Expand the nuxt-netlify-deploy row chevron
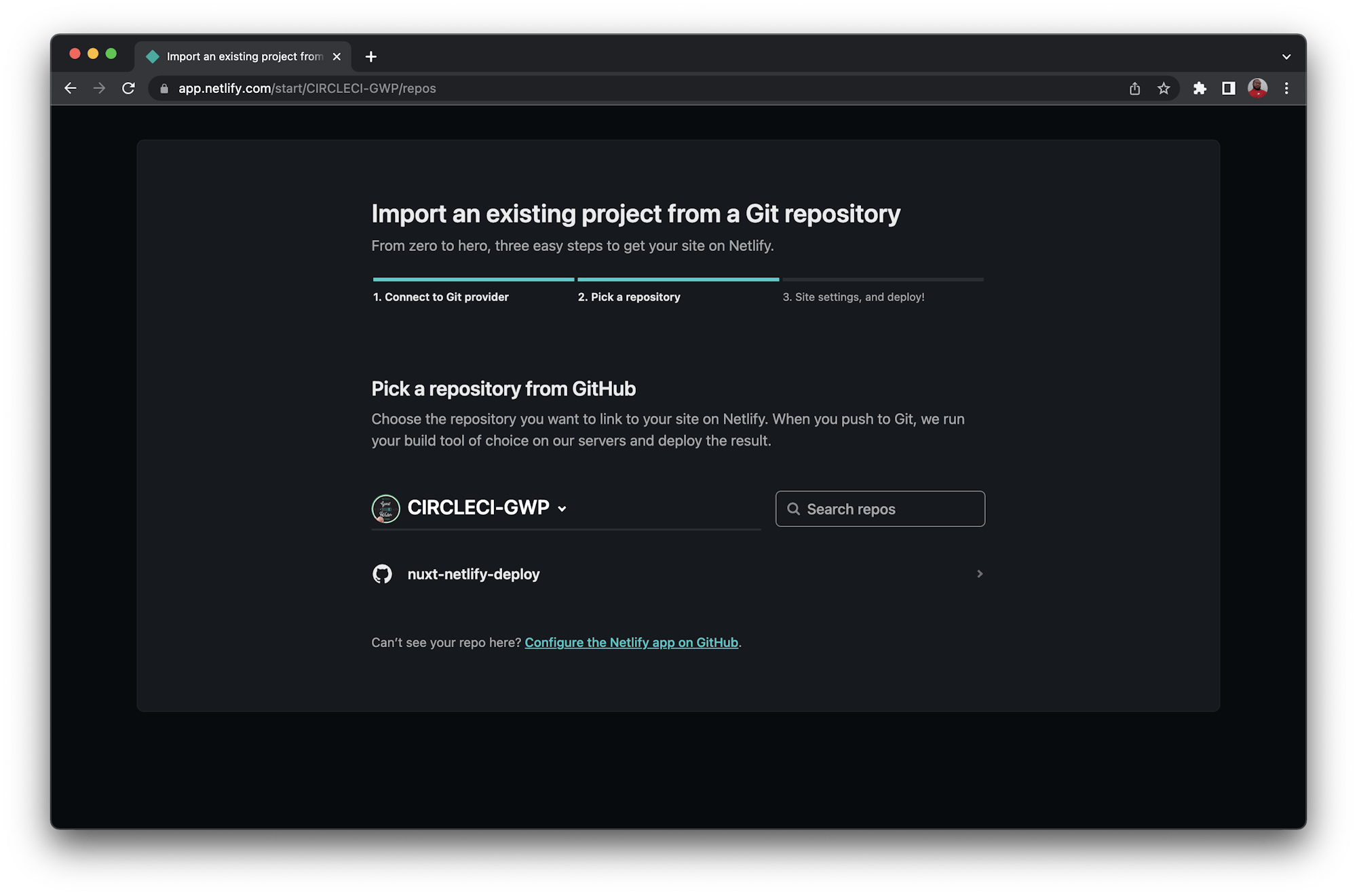The height and width of the screenshot is (896, 1357). pyautogui.click(x=979, y=574)
